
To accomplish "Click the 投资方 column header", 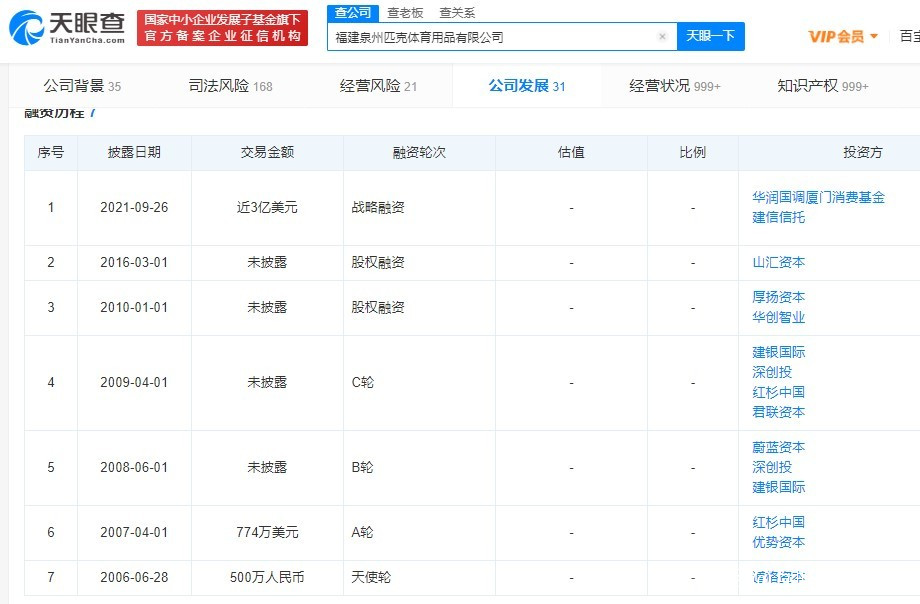I will tap(862, 153).
